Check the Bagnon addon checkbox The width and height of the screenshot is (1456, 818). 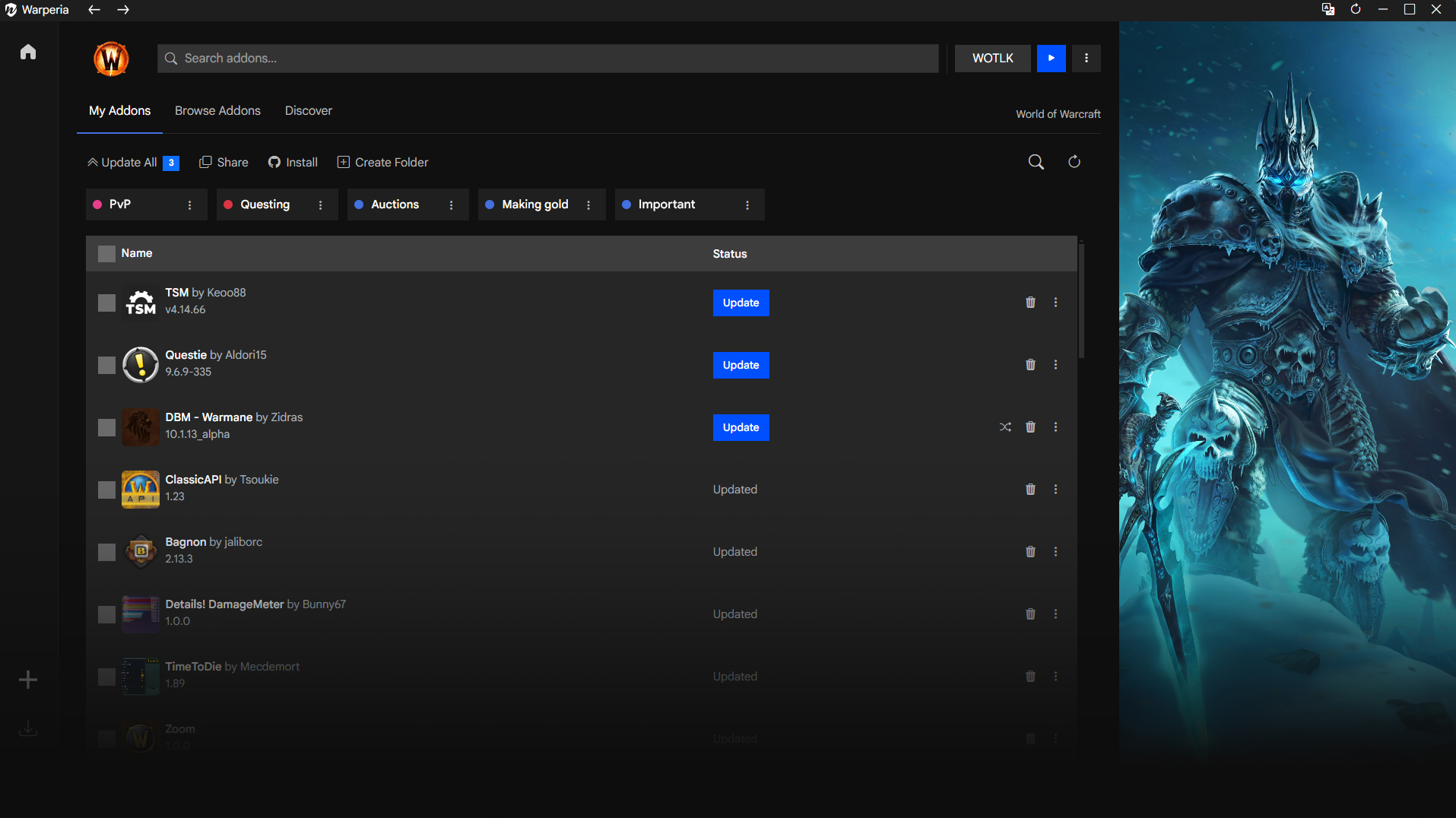coord(106,553)
